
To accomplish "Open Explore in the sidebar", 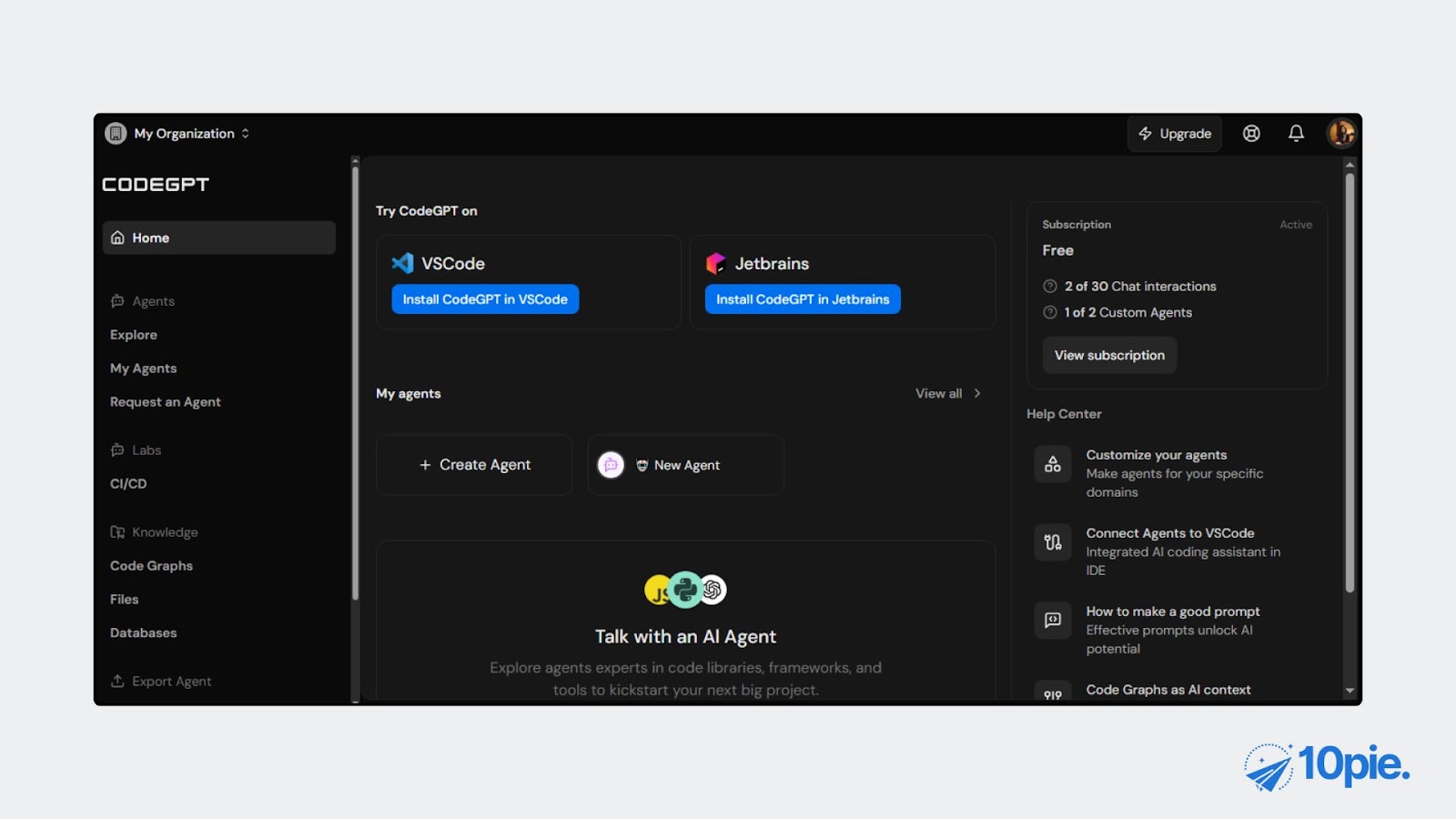I will pyautogui.click(x=134, y=335).
